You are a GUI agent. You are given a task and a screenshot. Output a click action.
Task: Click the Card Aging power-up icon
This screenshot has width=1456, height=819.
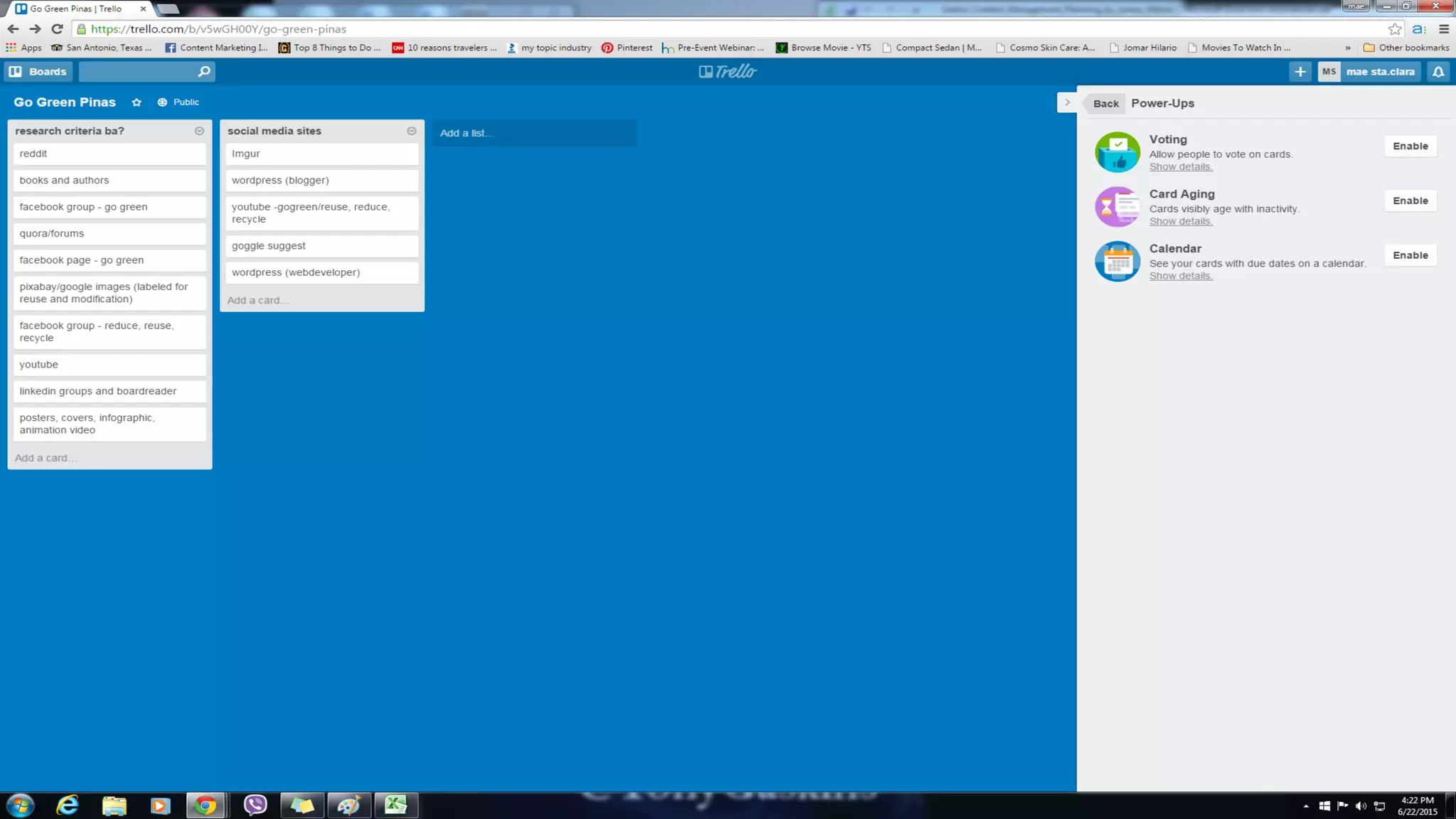click(x=1117, y=207)
